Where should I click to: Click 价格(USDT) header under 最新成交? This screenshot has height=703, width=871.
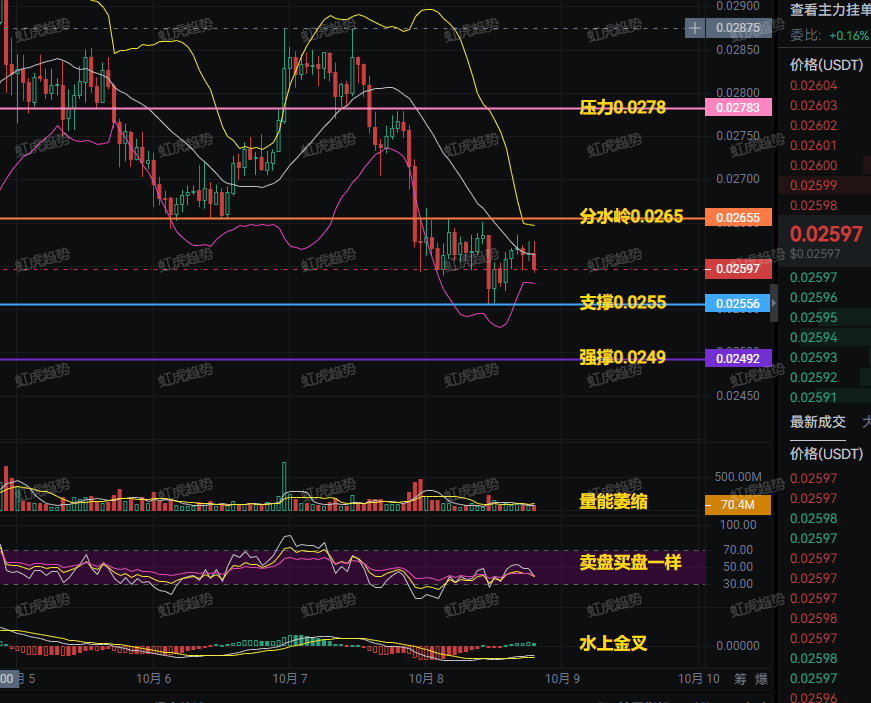click(827, 454)
